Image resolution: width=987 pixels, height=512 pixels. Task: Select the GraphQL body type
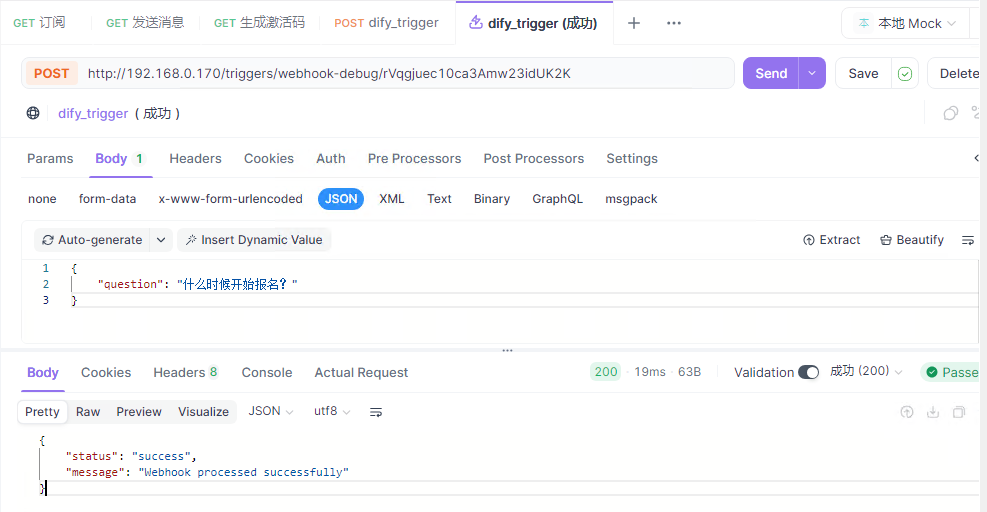pyautogui.click(x=557, y=199)
